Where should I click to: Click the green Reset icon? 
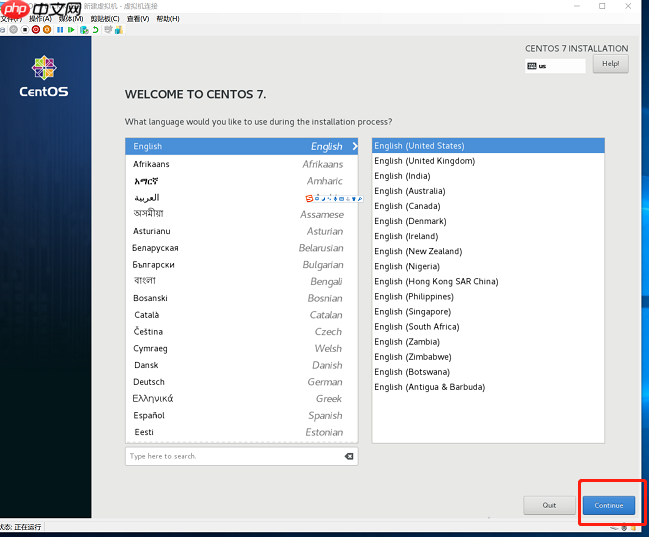71,30
